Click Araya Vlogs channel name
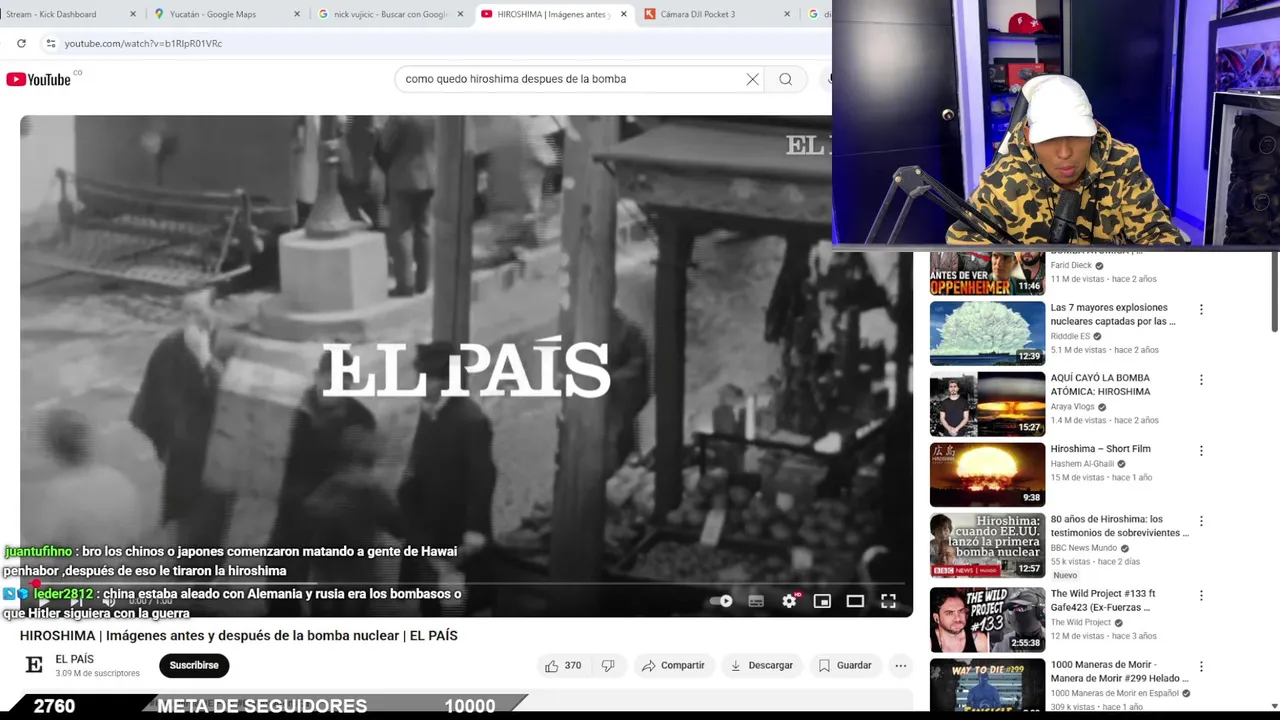 pos(1072,407)
